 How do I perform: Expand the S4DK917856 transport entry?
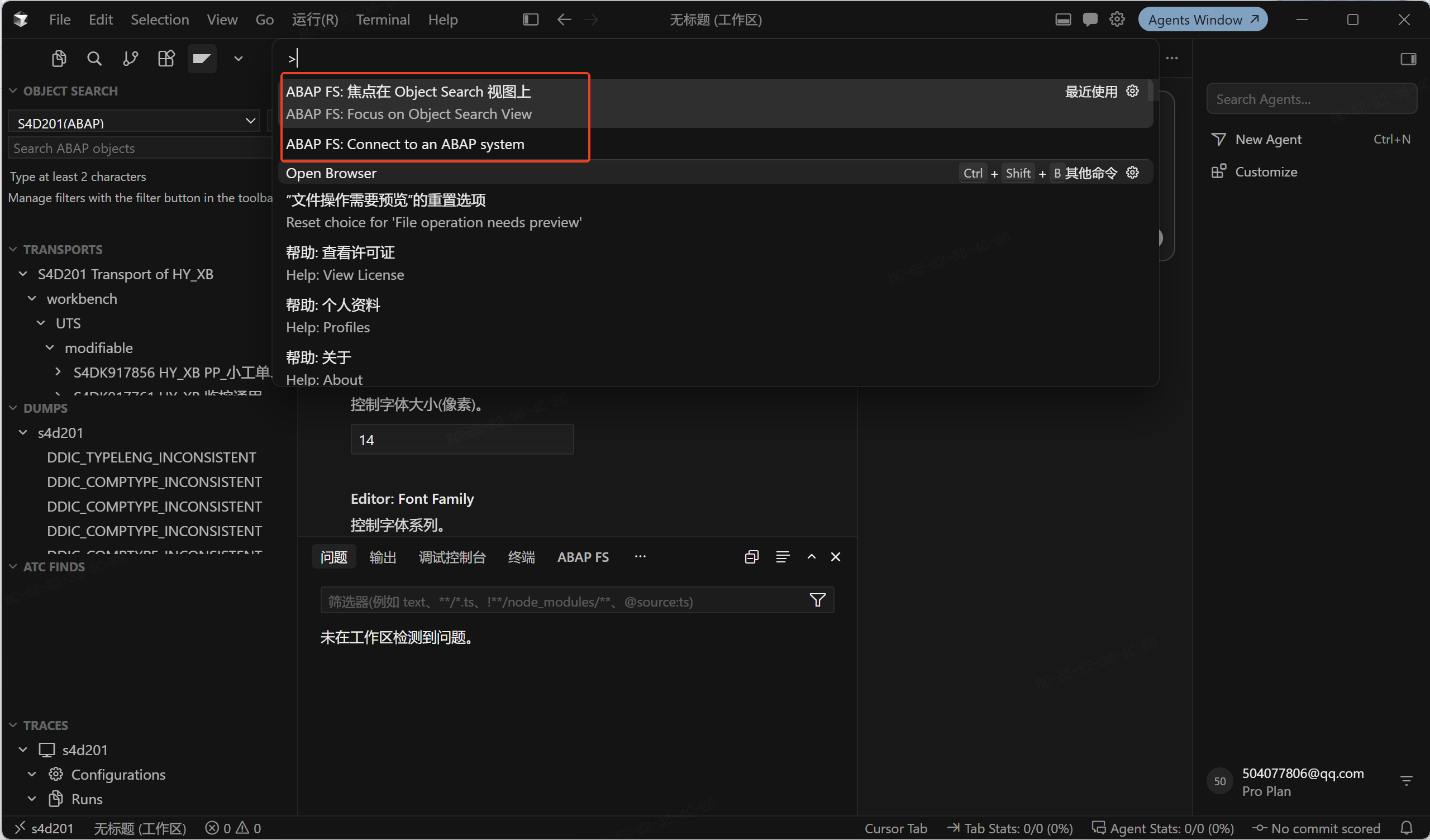(58, 373)
